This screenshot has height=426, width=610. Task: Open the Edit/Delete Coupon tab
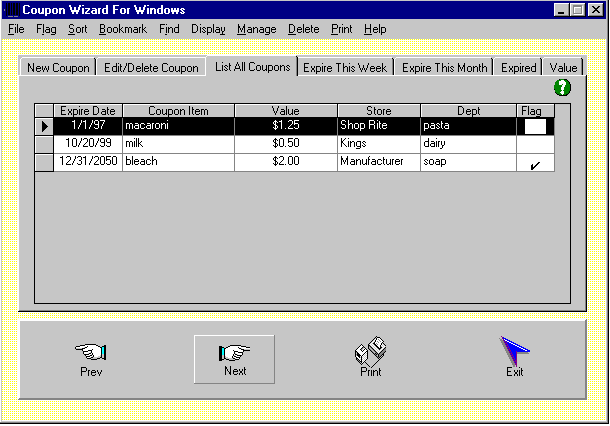tap(151, 68)
